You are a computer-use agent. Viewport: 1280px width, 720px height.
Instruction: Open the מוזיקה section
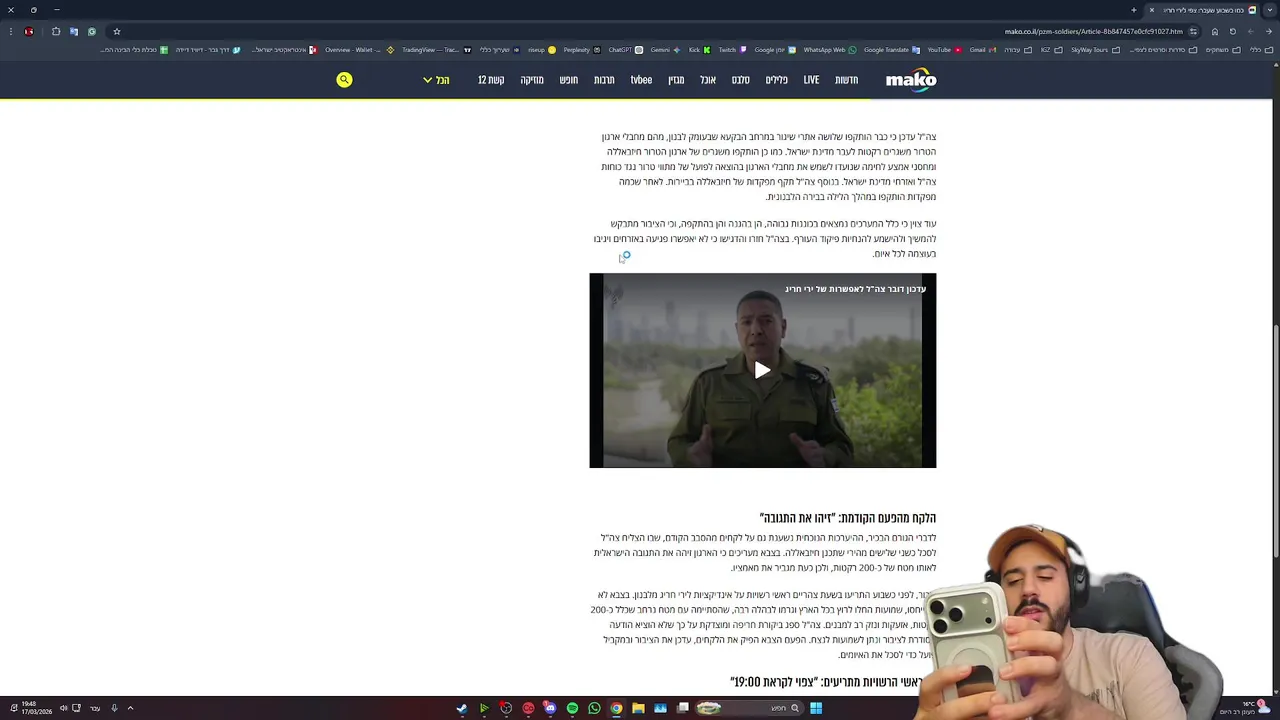tap(532, 80)
